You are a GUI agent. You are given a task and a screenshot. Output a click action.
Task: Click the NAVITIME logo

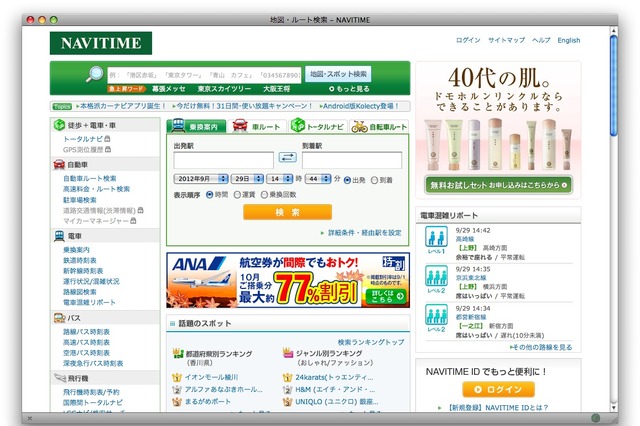tap(101, 43)
